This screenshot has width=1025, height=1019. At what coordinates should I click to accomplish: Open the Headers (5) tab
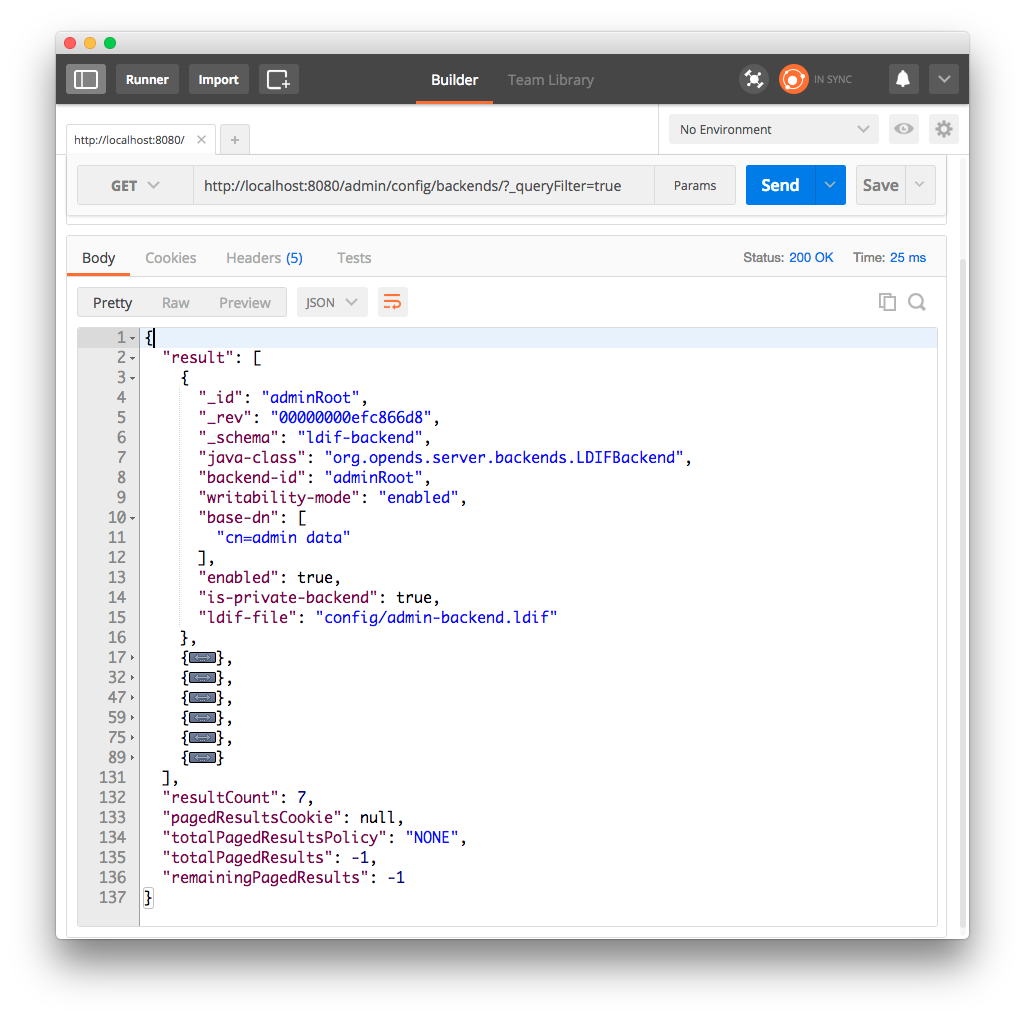[x=263, y=257]
